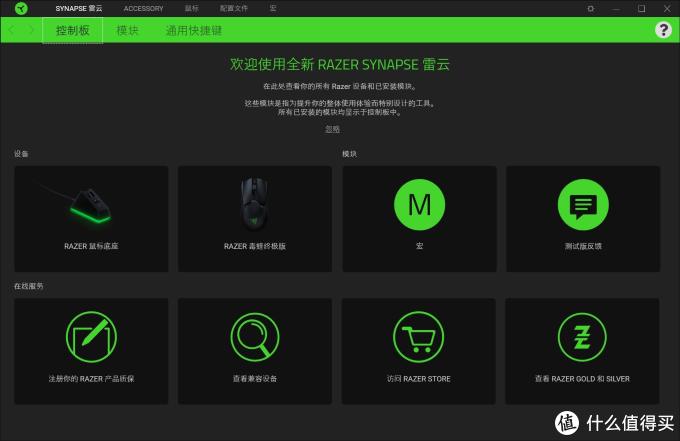The width and height of the screenshot is (680, 441).
Task: Click the 访问 RAZER STORE label
Action: pos(418,379)
